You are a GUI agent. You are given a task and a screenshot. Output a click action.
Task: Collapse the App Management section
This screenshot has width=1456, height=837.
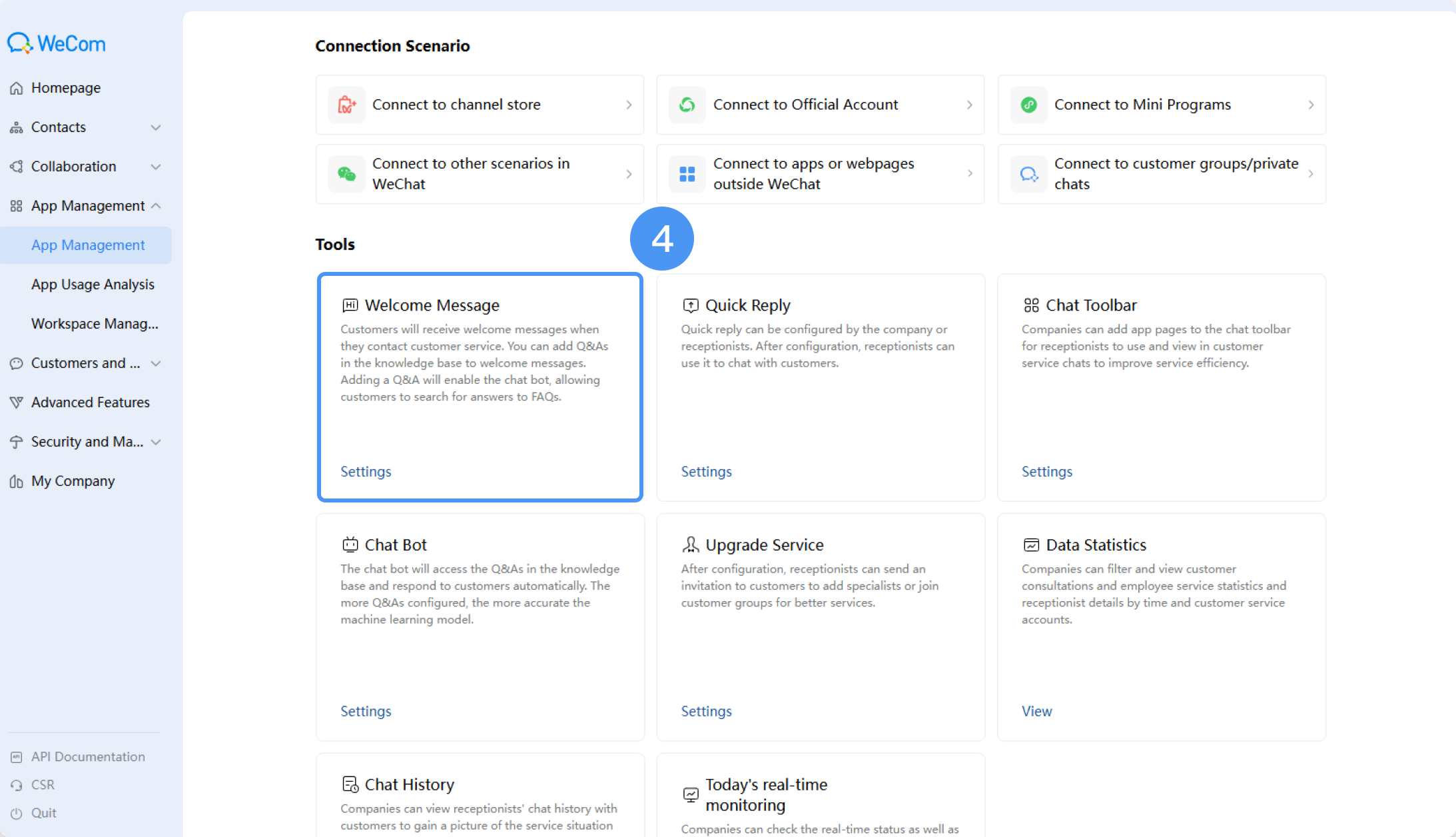[86, 206]
